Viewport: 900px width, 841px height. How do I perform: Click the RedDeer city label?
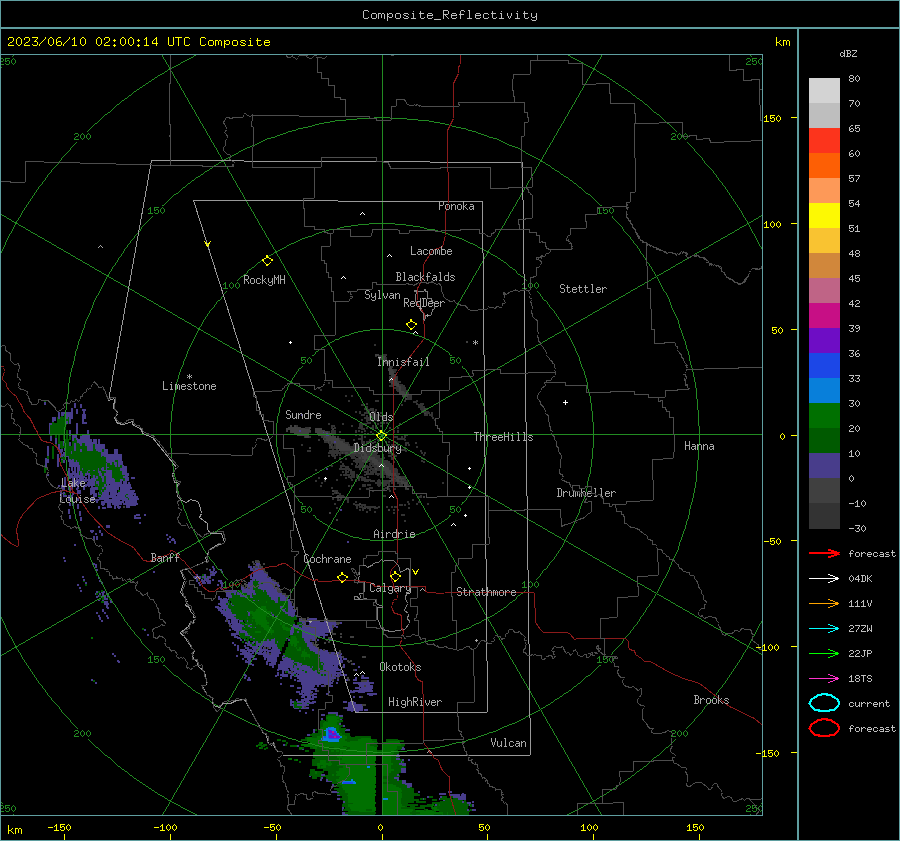424,303
